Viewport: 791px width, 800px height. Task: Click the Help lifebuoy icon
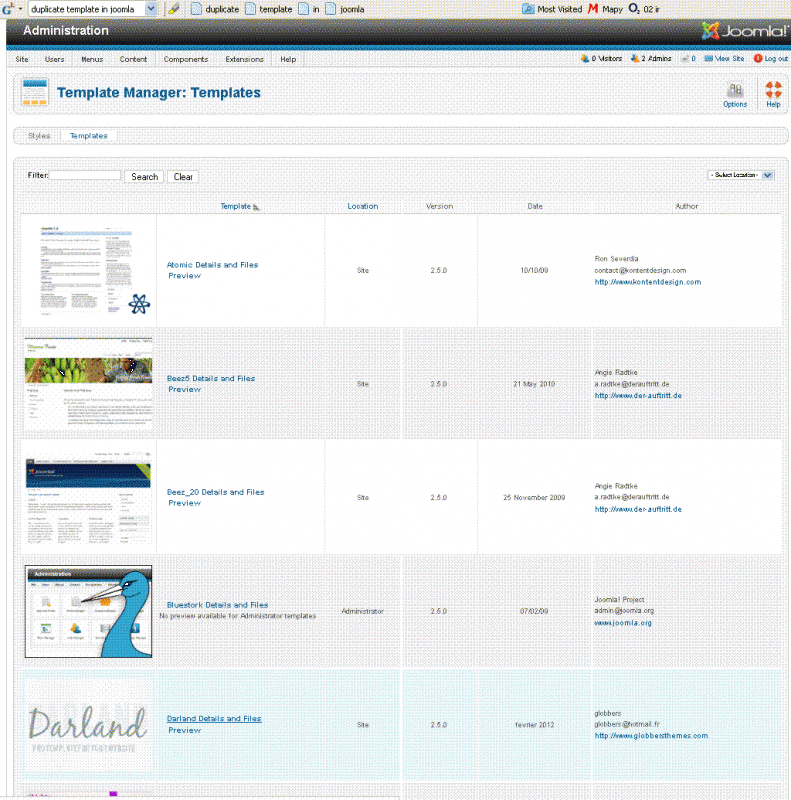[773, 90]
